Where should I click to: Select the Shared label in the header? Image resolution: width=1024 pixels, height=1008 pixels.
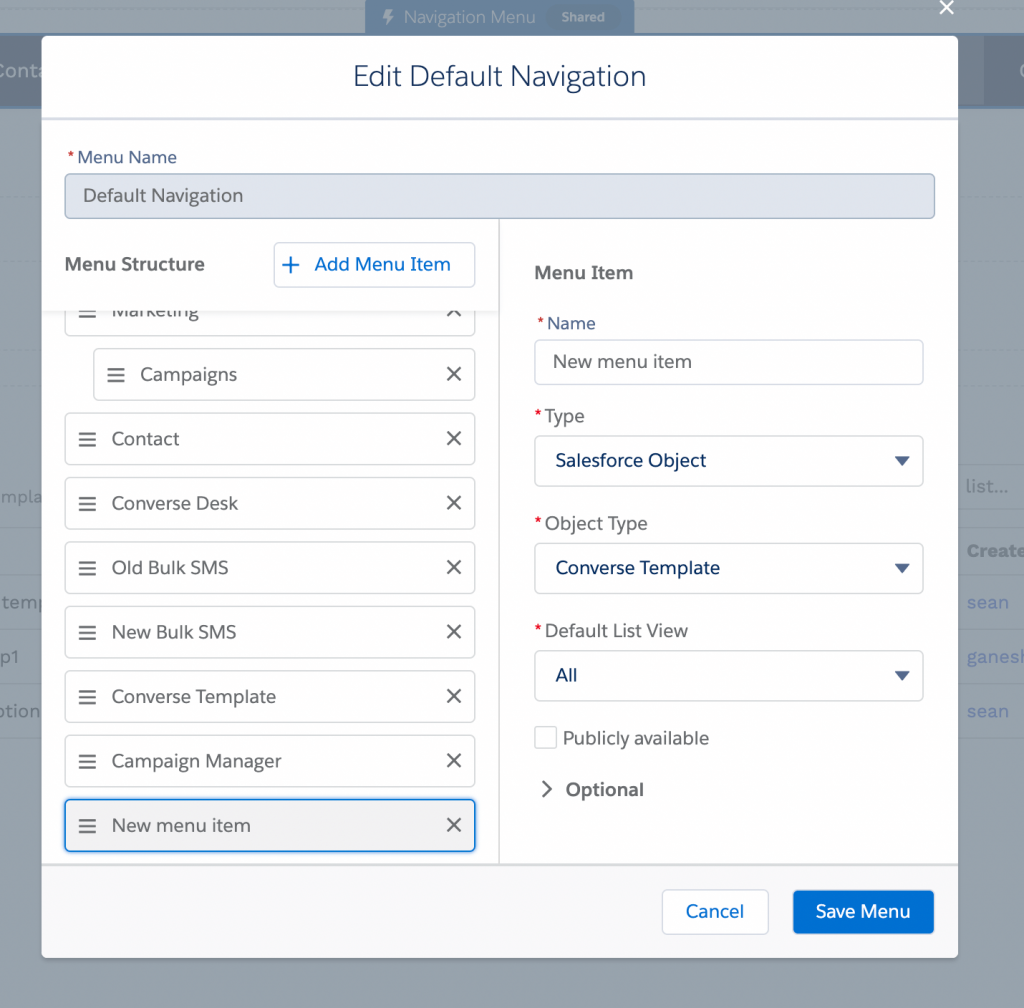[x=583, y=16]
